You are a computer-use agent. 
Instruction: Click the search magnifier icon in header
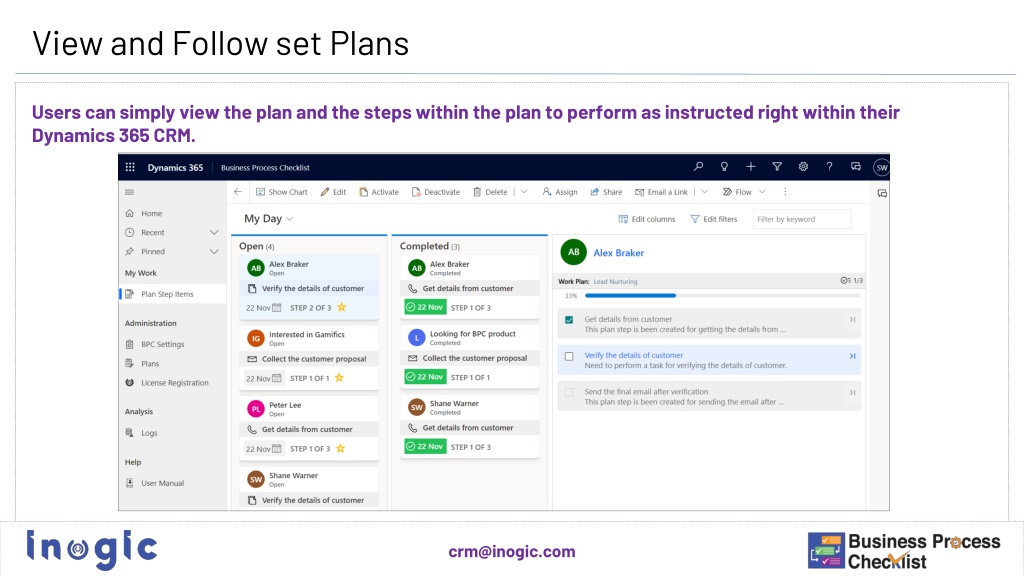[698, 167]
